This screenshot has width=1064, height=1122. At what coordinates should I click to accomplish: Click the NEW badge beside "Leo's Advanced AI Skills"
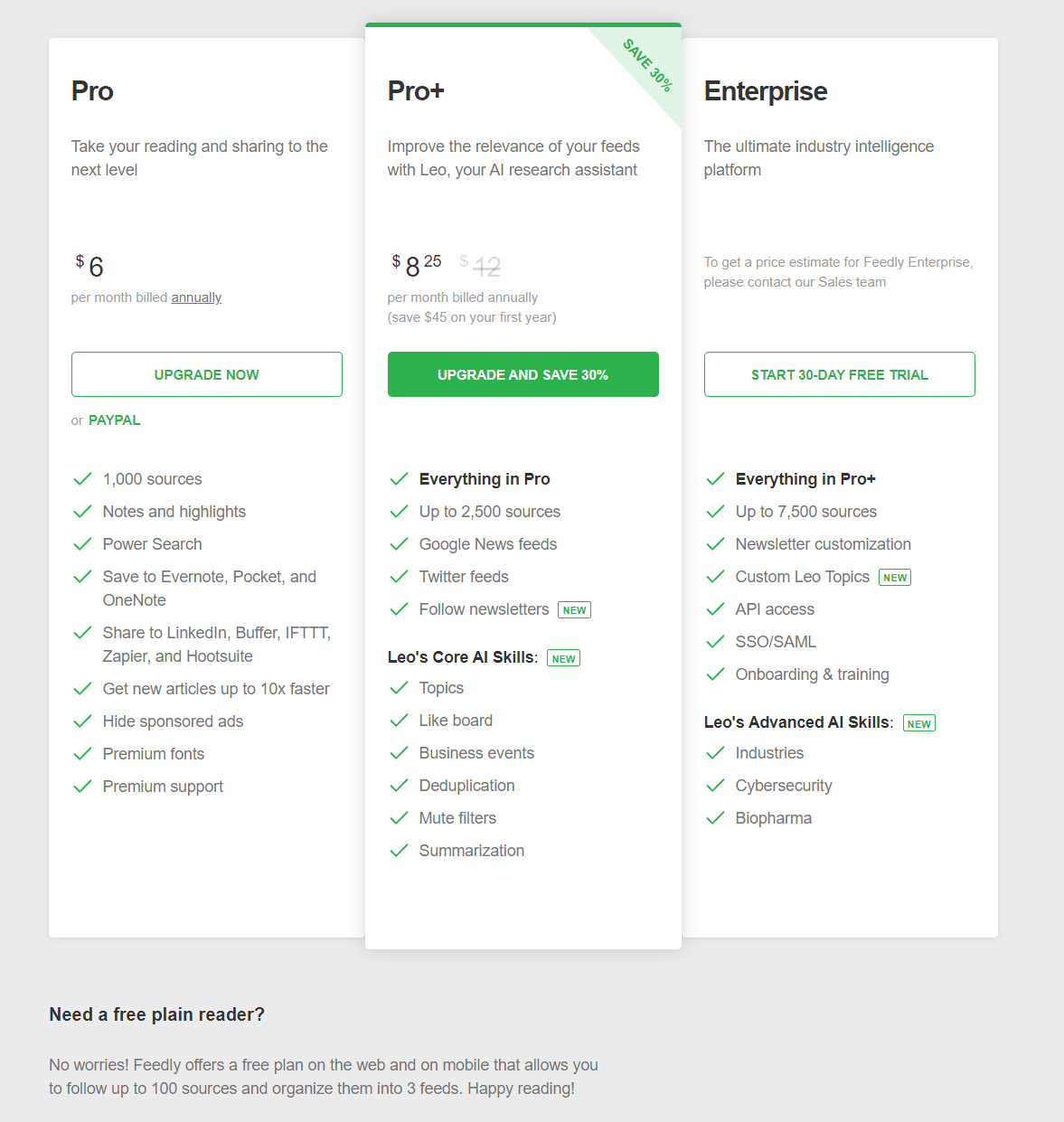918,723
